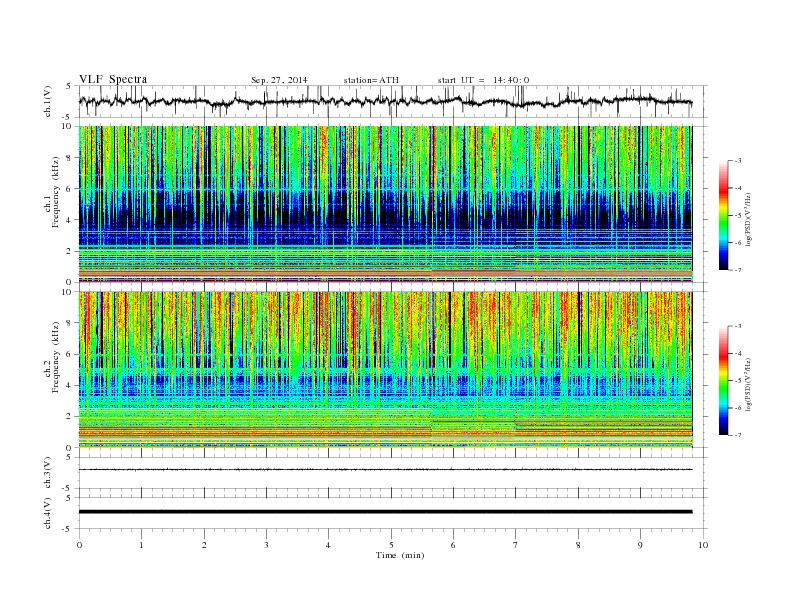Click the time axis end label "10"
This screenshot has height=612, width=792.
point(703,545)
